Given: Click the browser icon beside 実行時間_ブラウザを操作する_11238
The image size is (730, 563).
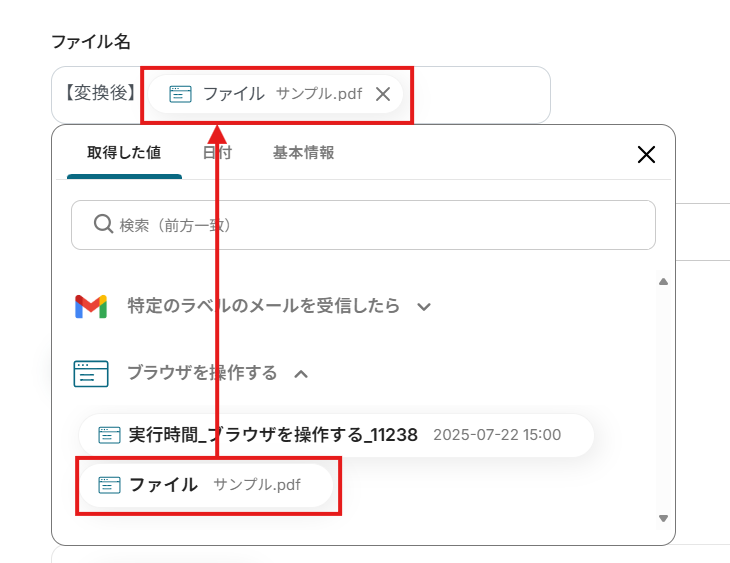Looking at the screenshot, I should click(x=109, y=435).
